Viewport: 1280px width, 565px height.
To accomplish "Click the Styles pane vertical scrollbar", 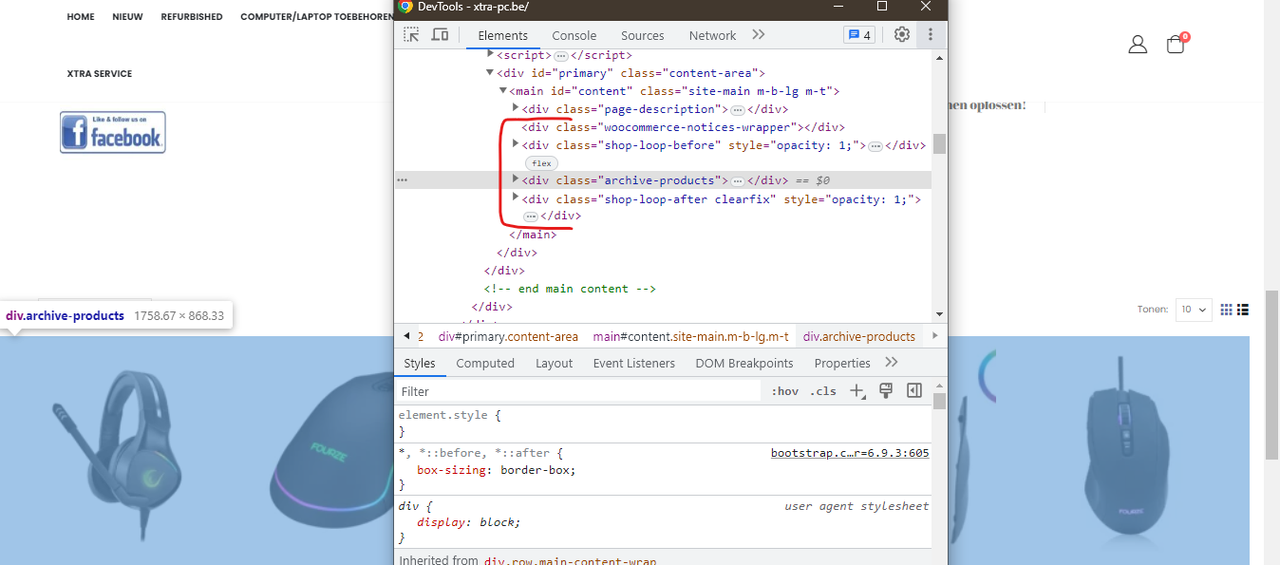I will 939,401.
